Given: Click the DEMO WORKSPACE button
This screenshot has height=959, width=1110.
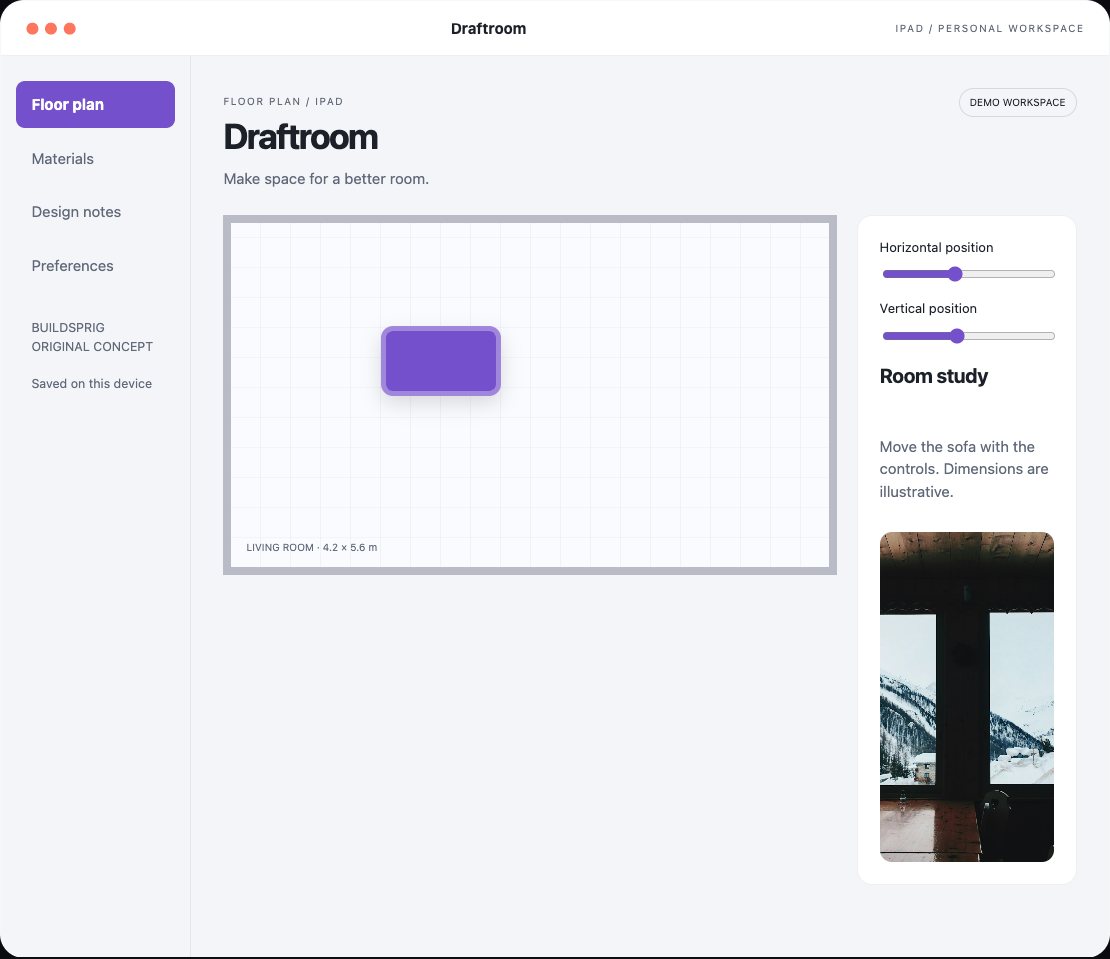Looking at the screenshot, I should (1017, 103).
